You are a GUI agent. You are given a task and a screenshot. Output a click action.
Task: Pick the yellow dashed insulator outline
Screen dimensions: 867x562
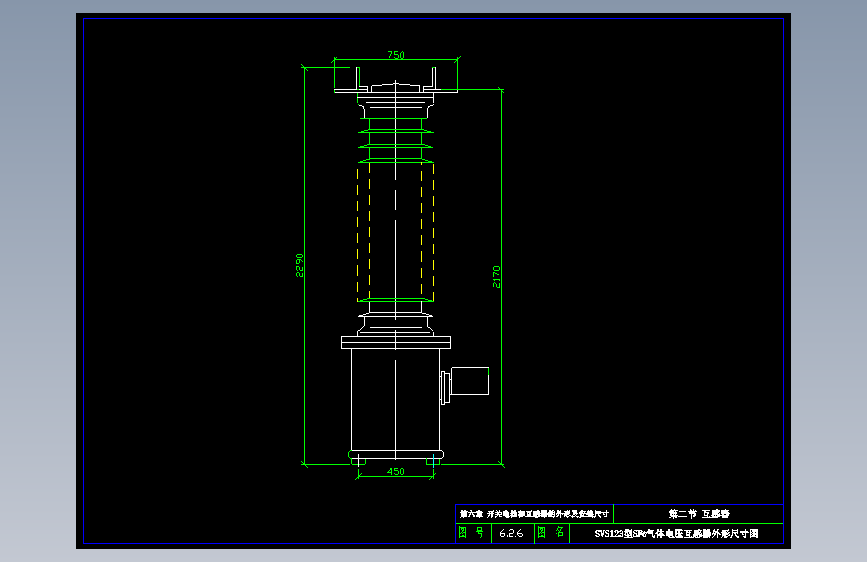[395, 232]
